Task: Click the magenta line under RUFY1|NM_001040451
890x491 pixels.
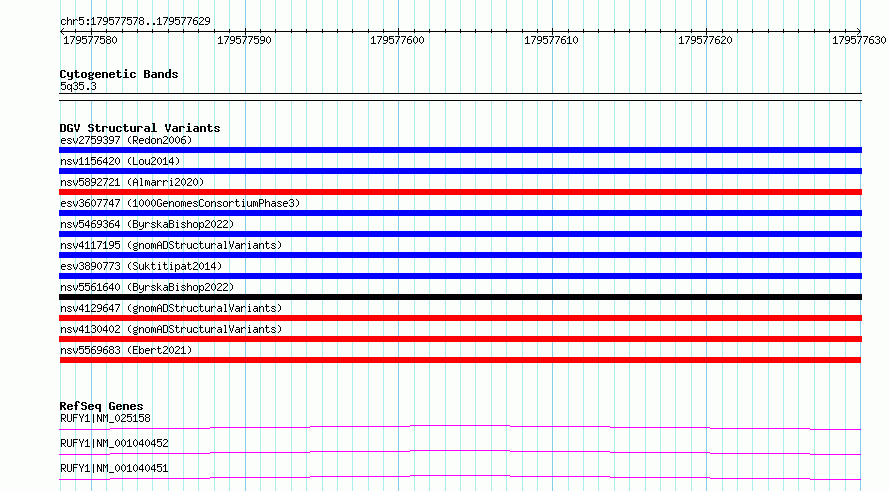Action: (460, 477)
